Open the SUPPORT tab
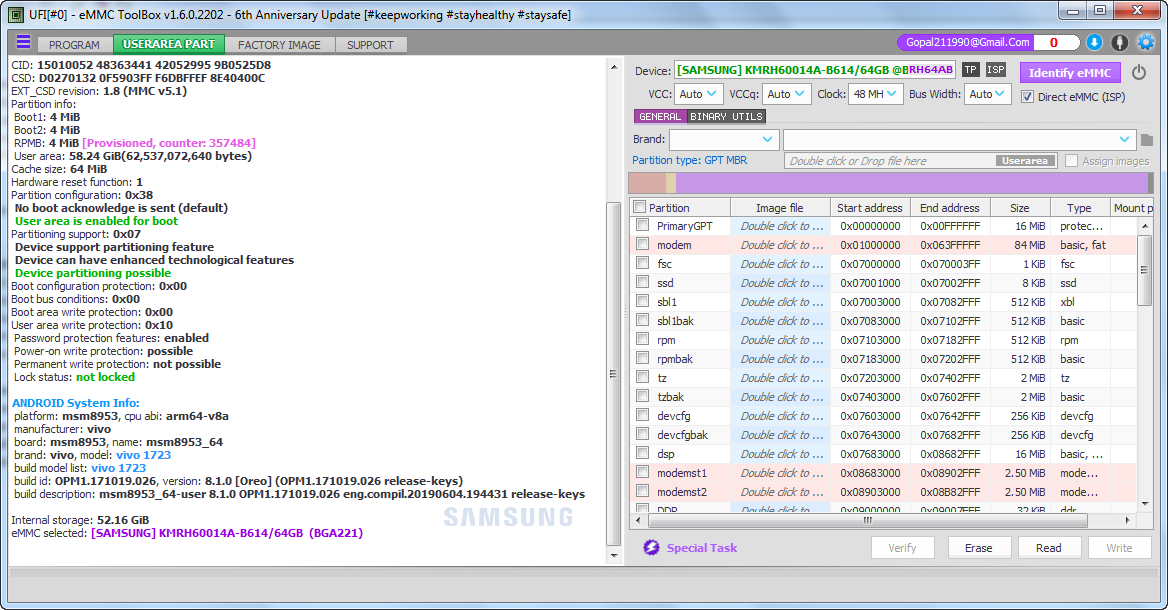1168x610 pixels. [370, 45]
